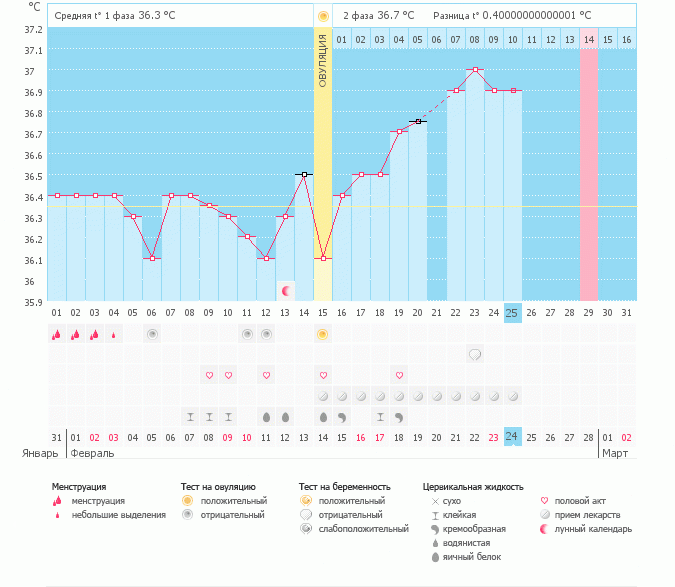This screenshot has height=587, width=675.
Task: Click the temperature point at 37.0 on day 23
Action: pyautogui.click(x=475, y=70)
